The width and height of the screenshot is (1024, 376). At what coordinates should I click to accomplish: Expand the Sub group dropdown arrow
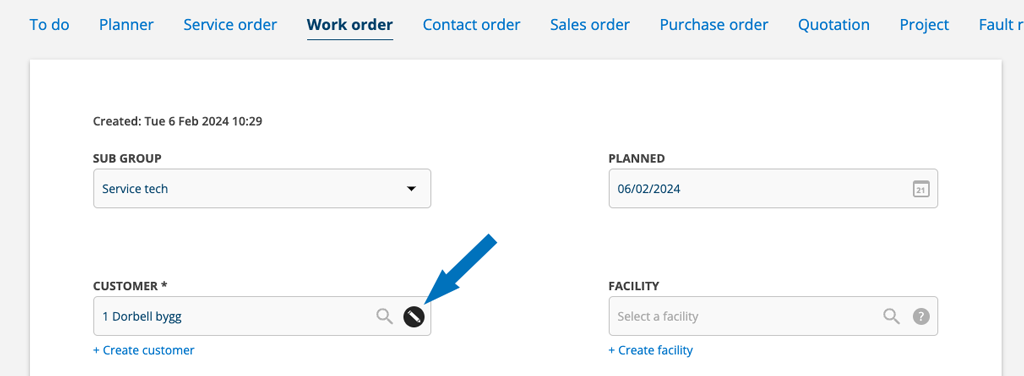point(411,189)
